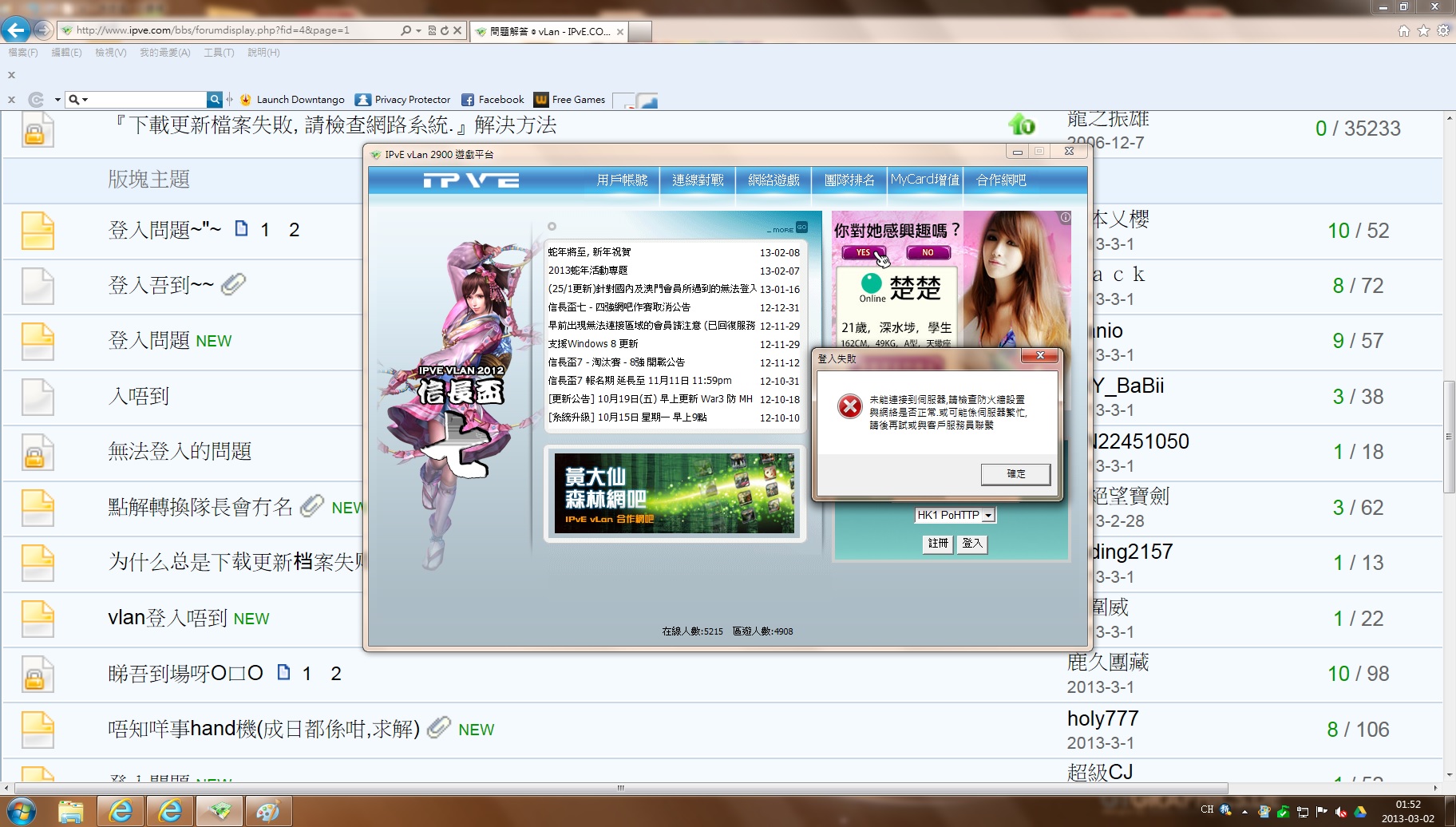
Task: Open the 連線對戰 tab in IPvE
Action: 698,180
